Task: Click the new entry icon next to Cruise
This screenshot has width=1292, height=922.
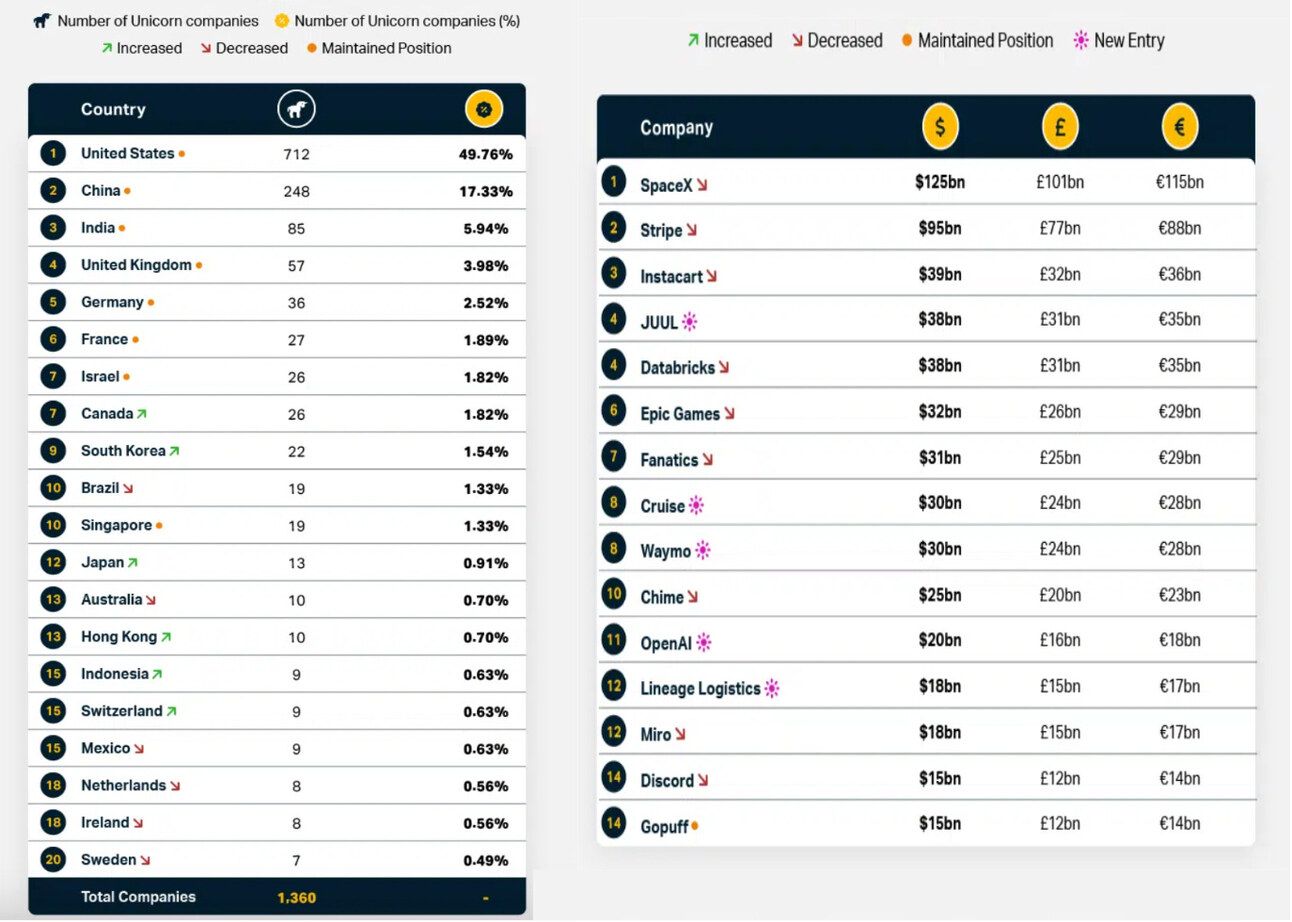Action: point(696,506)
